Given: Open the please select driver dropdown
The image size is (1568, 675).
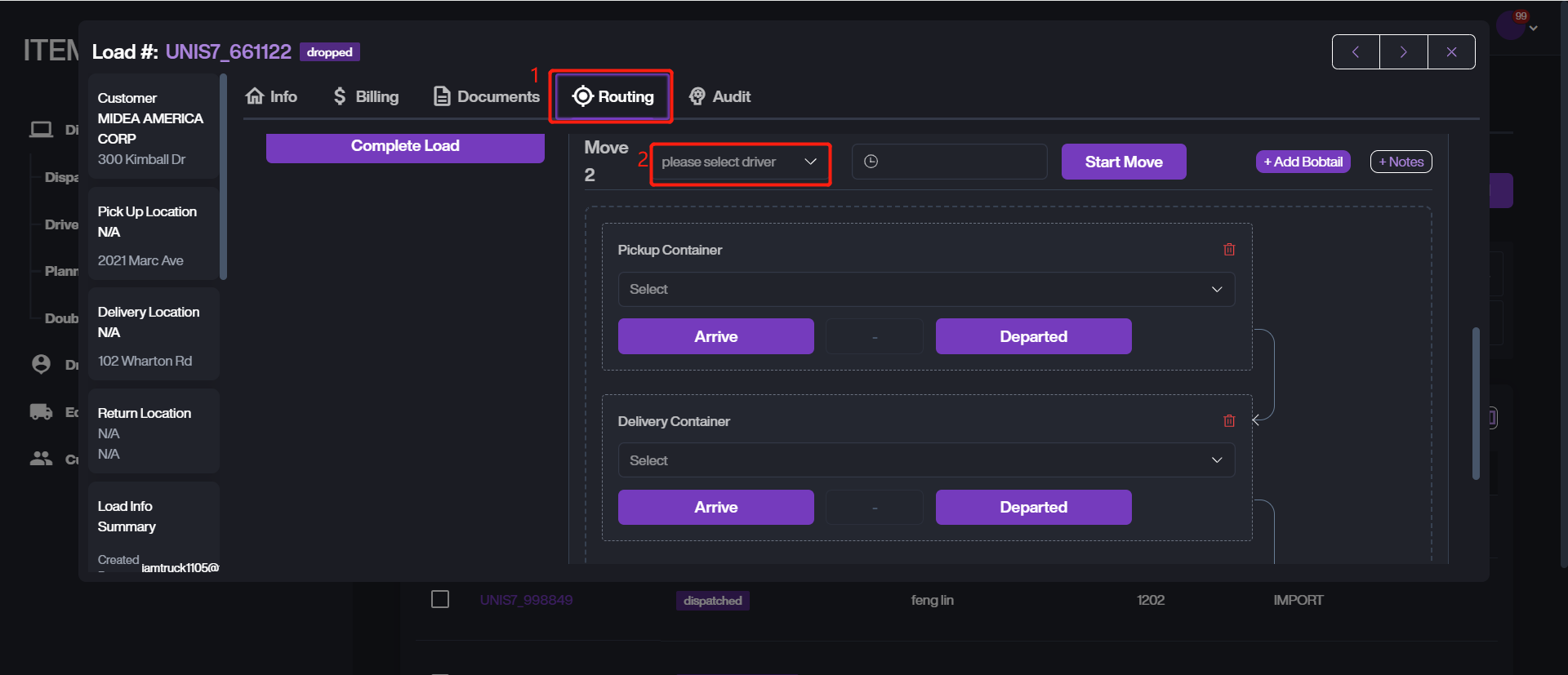Looking at the screenshot, I should tap(739, 162).
